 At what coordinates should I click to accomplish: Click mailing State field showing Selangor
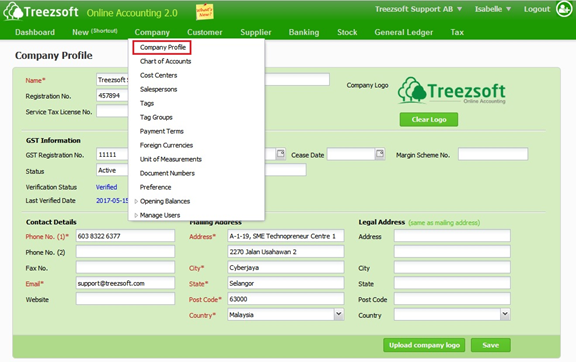point(286,283)
